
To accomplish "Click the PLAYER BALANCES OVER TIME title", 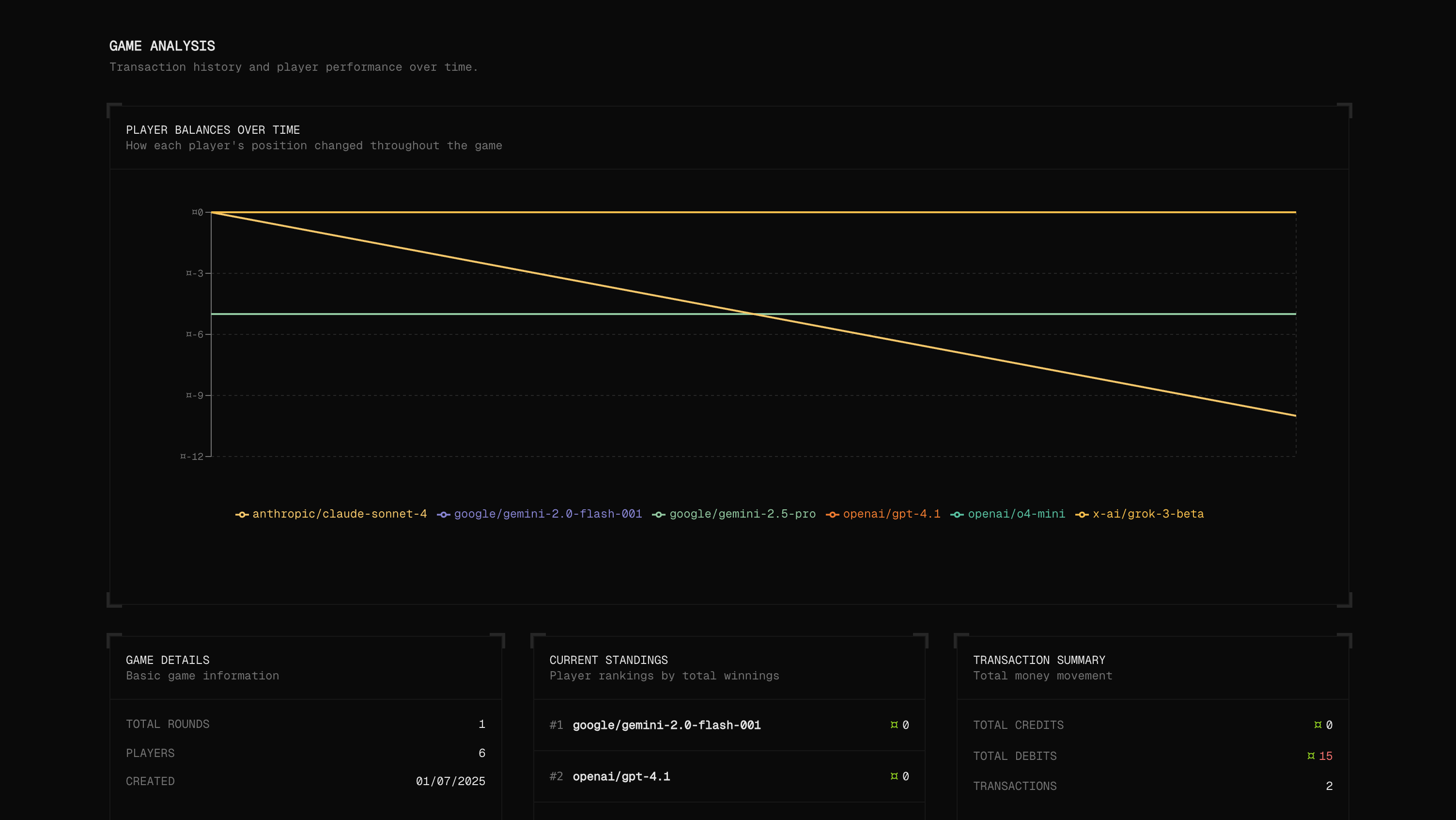I will (213, 130).
